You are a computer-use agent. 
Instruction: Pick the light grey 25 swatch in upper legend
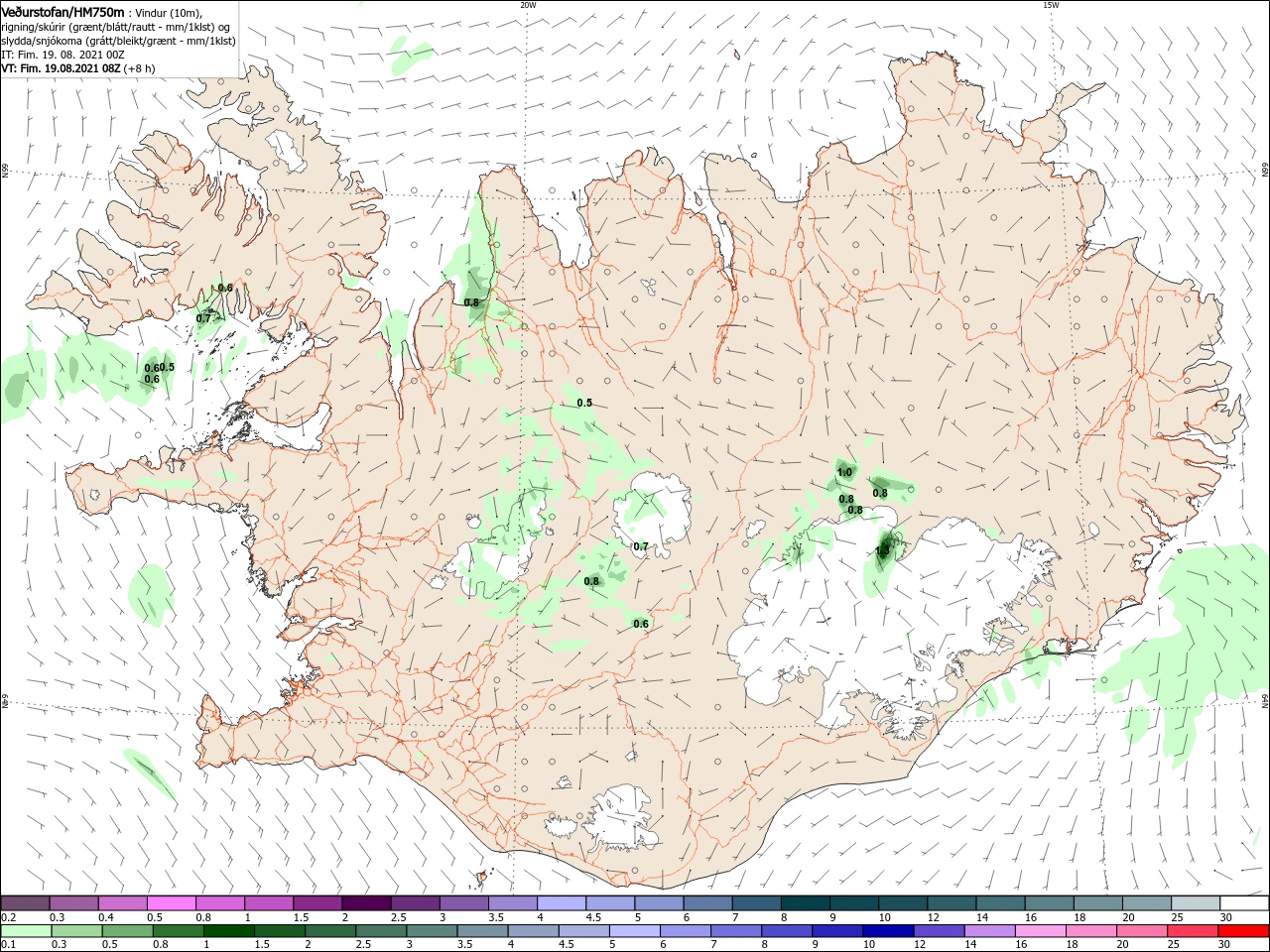(1196, 903)
